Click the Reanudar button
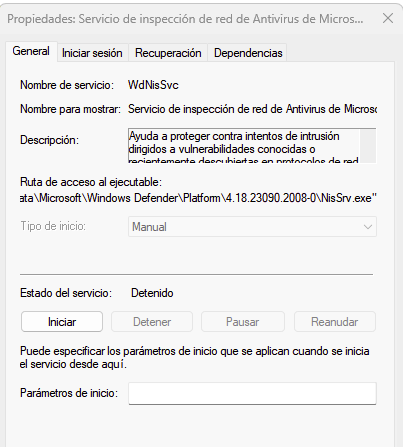Viewport: 403px width, 447px height. [x=335, y=322]
